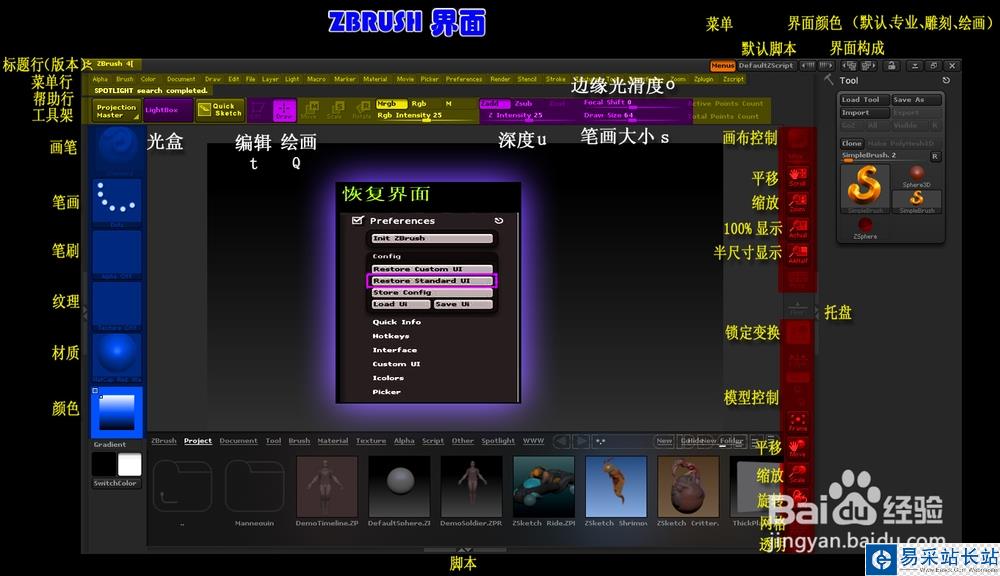Open the Alpha Off selector on left shelf
The width and height of the screenshot is (1000, 576).
coord(117,255)
